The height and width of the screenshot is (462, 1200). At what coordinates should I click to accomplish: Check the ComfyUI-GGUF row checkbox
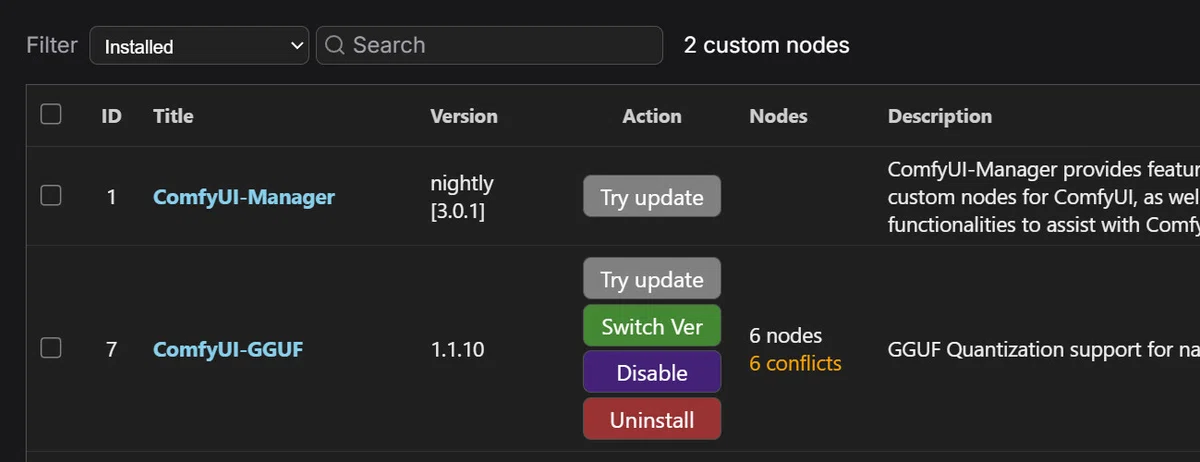click(51, 348)
